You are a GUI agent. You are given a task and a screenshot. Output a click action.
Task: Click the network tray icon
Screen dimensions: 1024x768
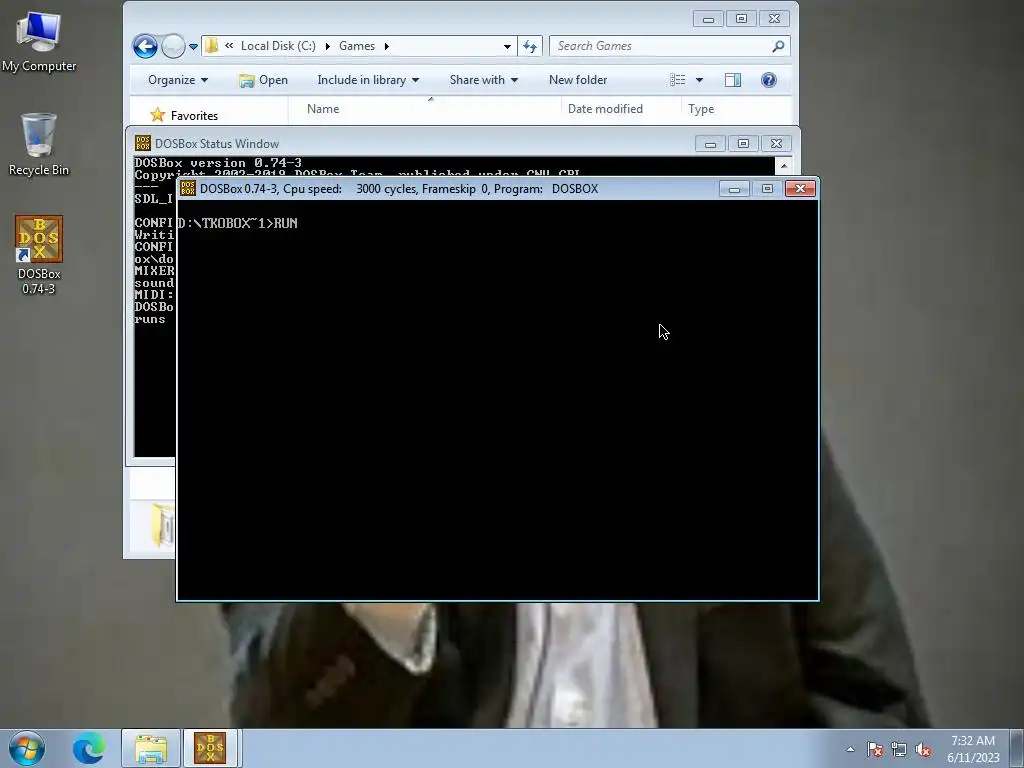[899, 749]
